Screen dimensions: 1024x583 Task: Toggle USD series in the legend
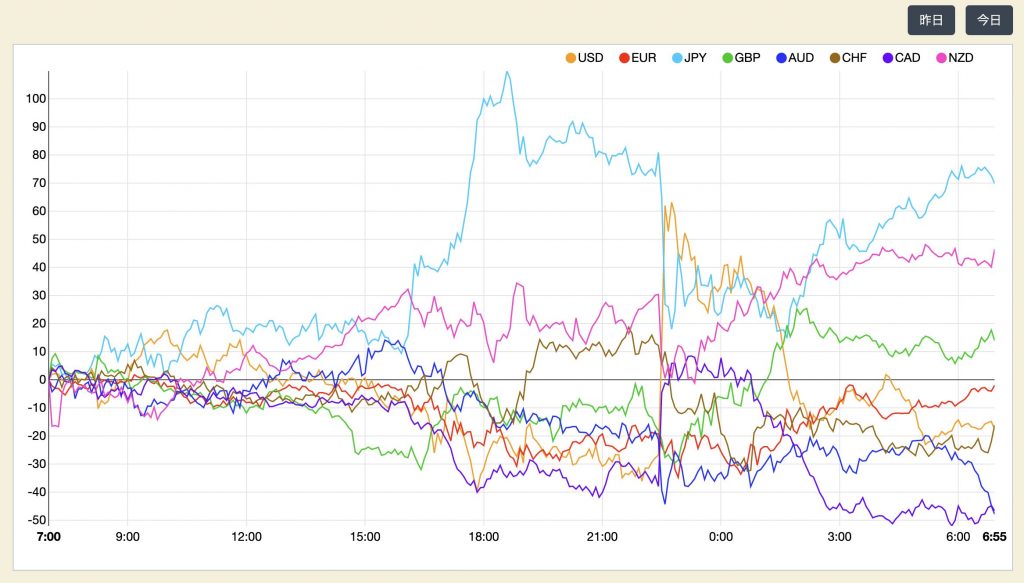pos(584,57)
